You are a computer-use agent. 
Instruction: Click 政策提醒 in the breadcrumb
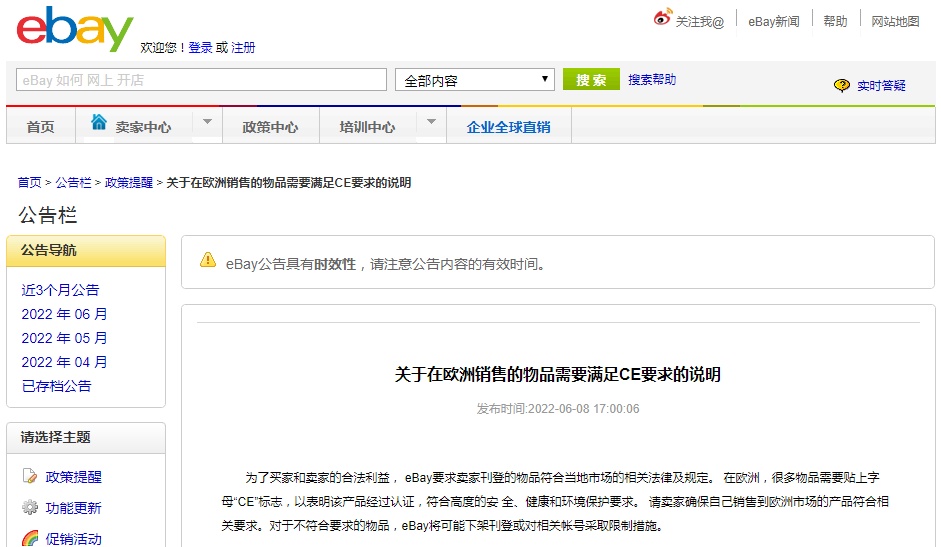point(128,183)
